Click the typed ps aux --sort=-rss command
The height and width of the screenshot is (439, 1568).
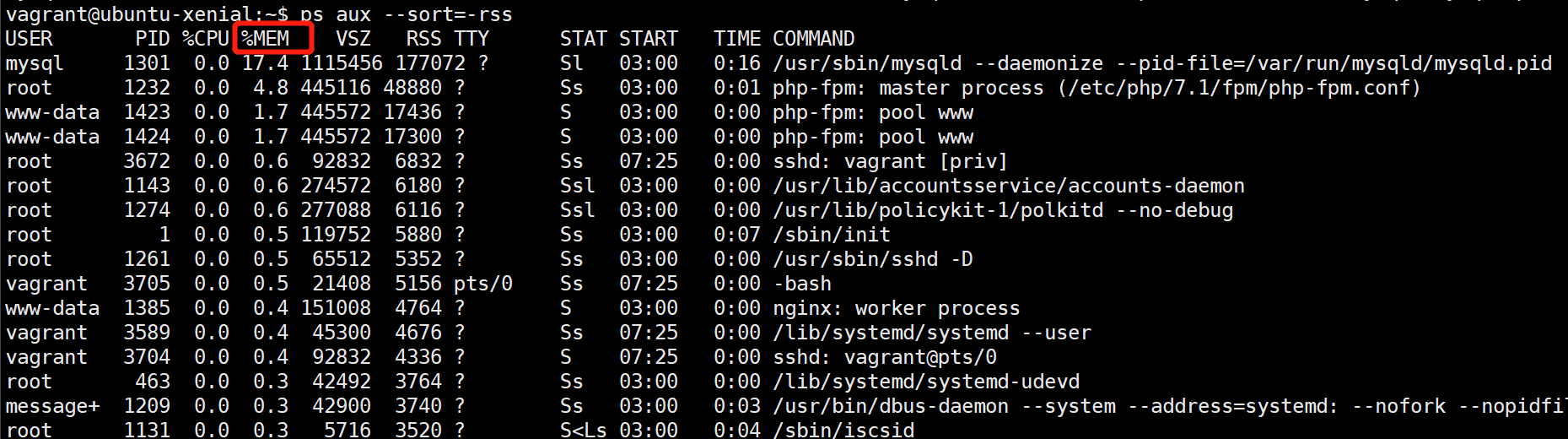407,14
